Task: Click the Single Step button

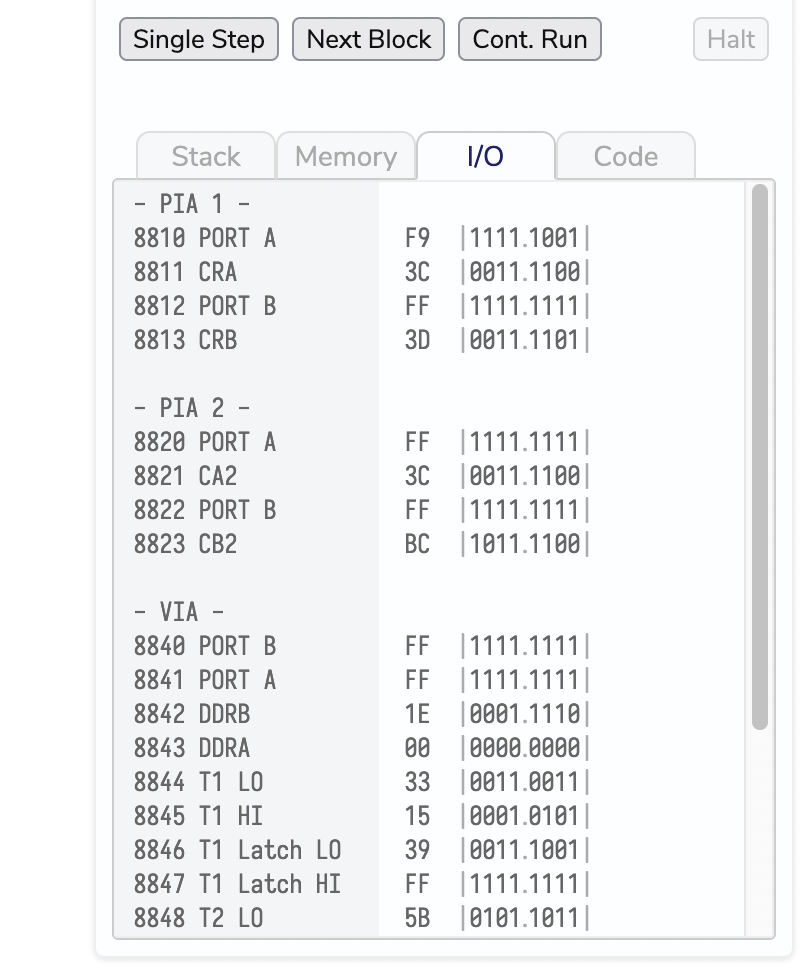Action: click(198, 39)
